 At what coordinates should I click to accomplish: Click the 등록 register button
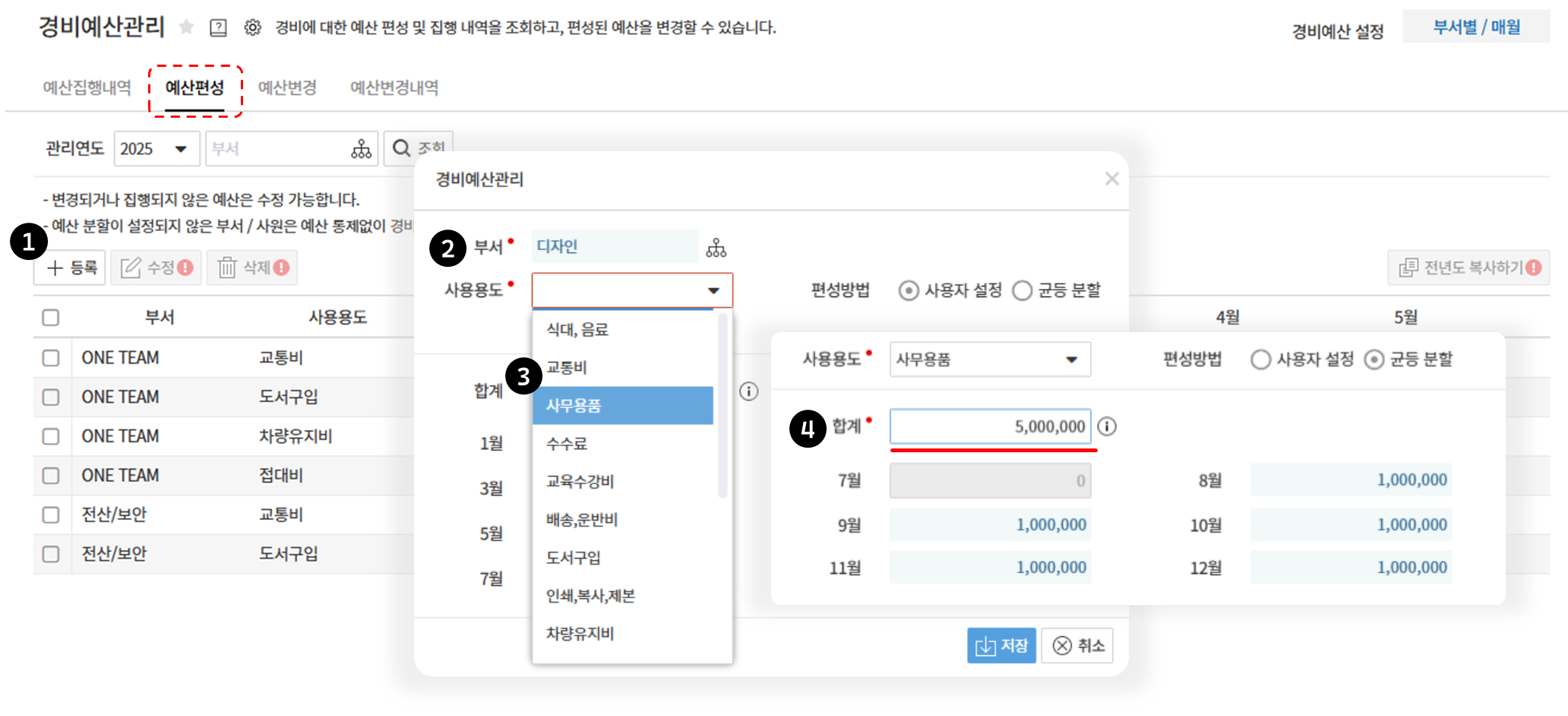click(70, 268)
